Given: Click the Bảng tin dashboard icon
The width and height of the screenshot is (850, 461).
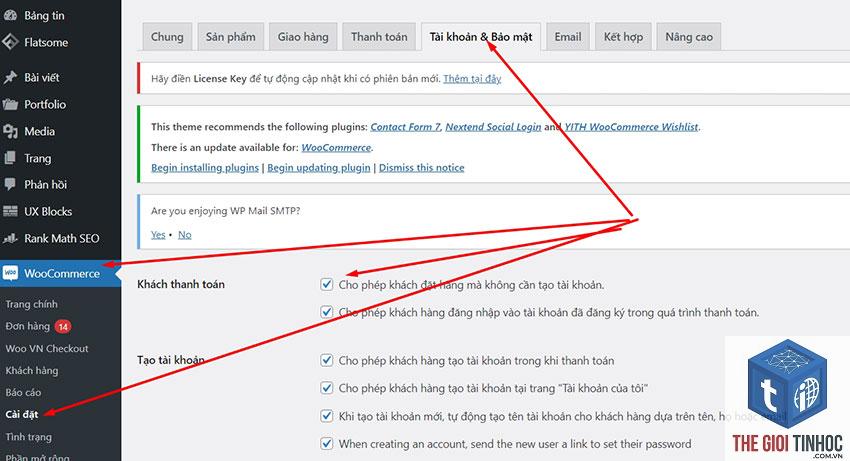Looking at the screenshot, I should (10, 16).
